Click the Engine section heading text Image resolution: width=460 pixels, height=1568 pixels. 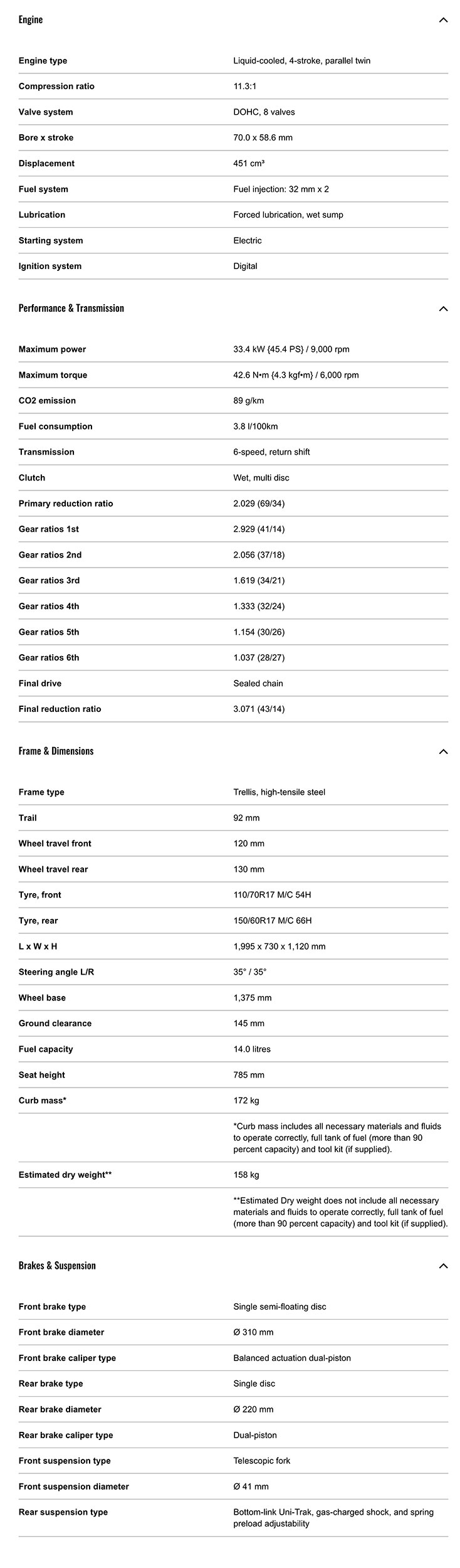31,19
